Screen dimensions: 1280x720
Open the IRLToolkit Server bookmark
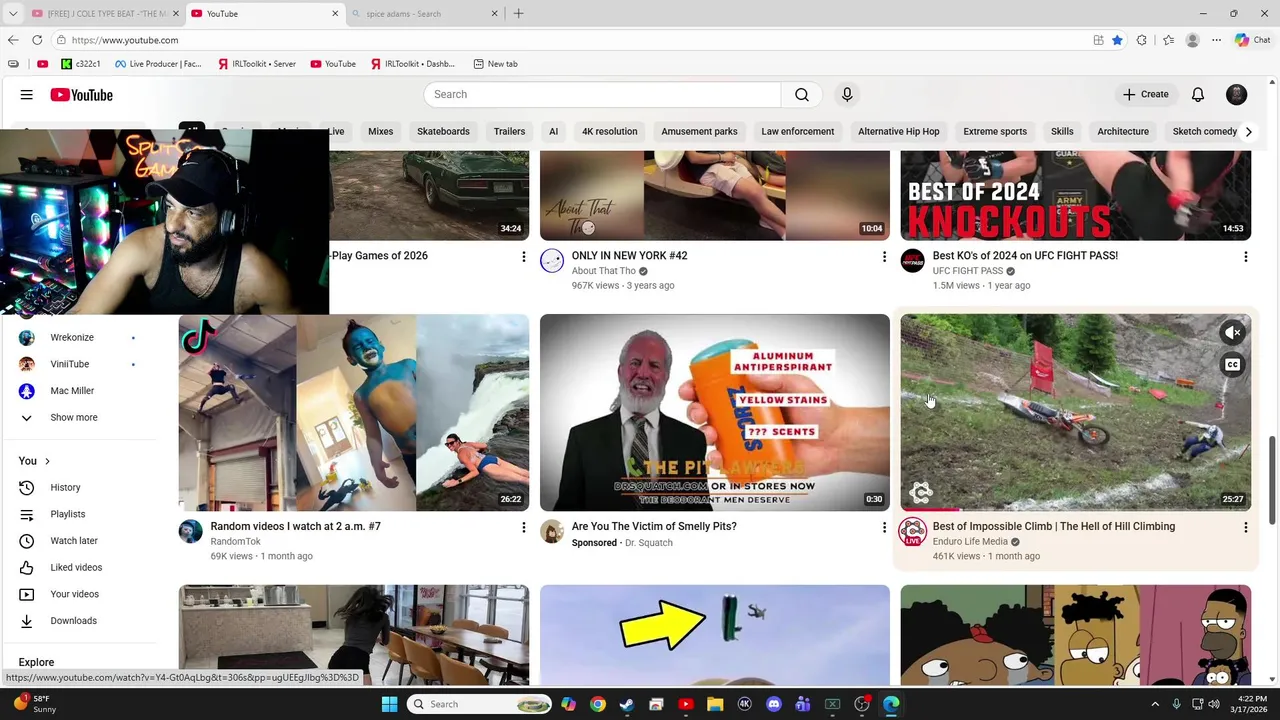pyautogui.click(x=256, y=64)
